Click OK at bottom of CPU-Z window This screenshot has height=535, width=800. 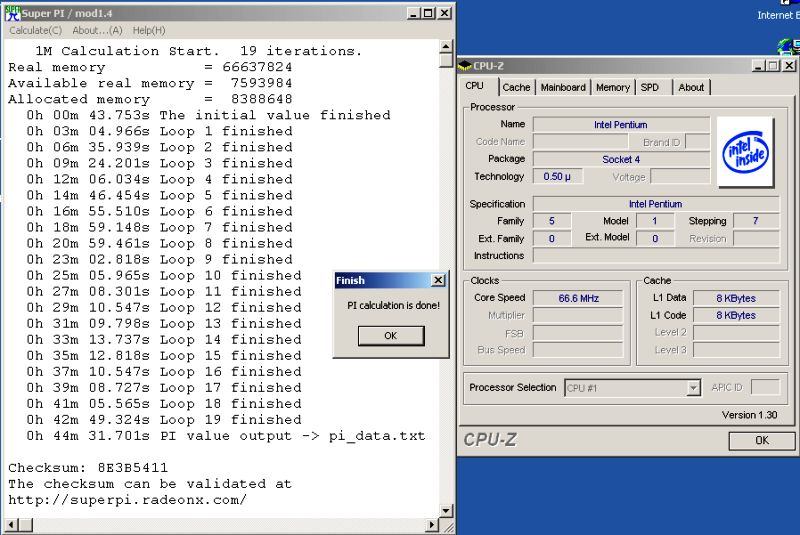click(x=762, y=440)
